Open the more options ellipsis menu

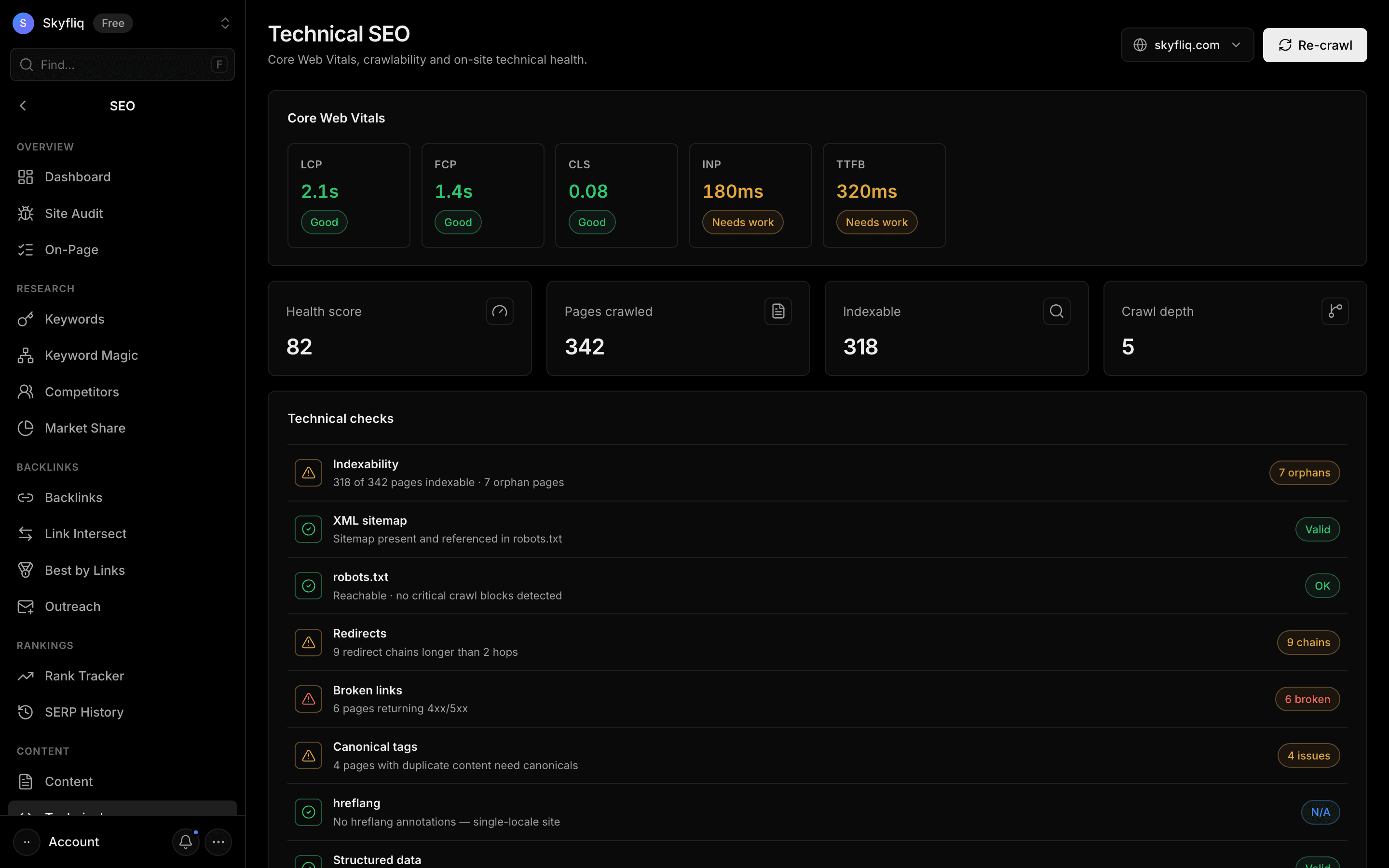(218, 842)
